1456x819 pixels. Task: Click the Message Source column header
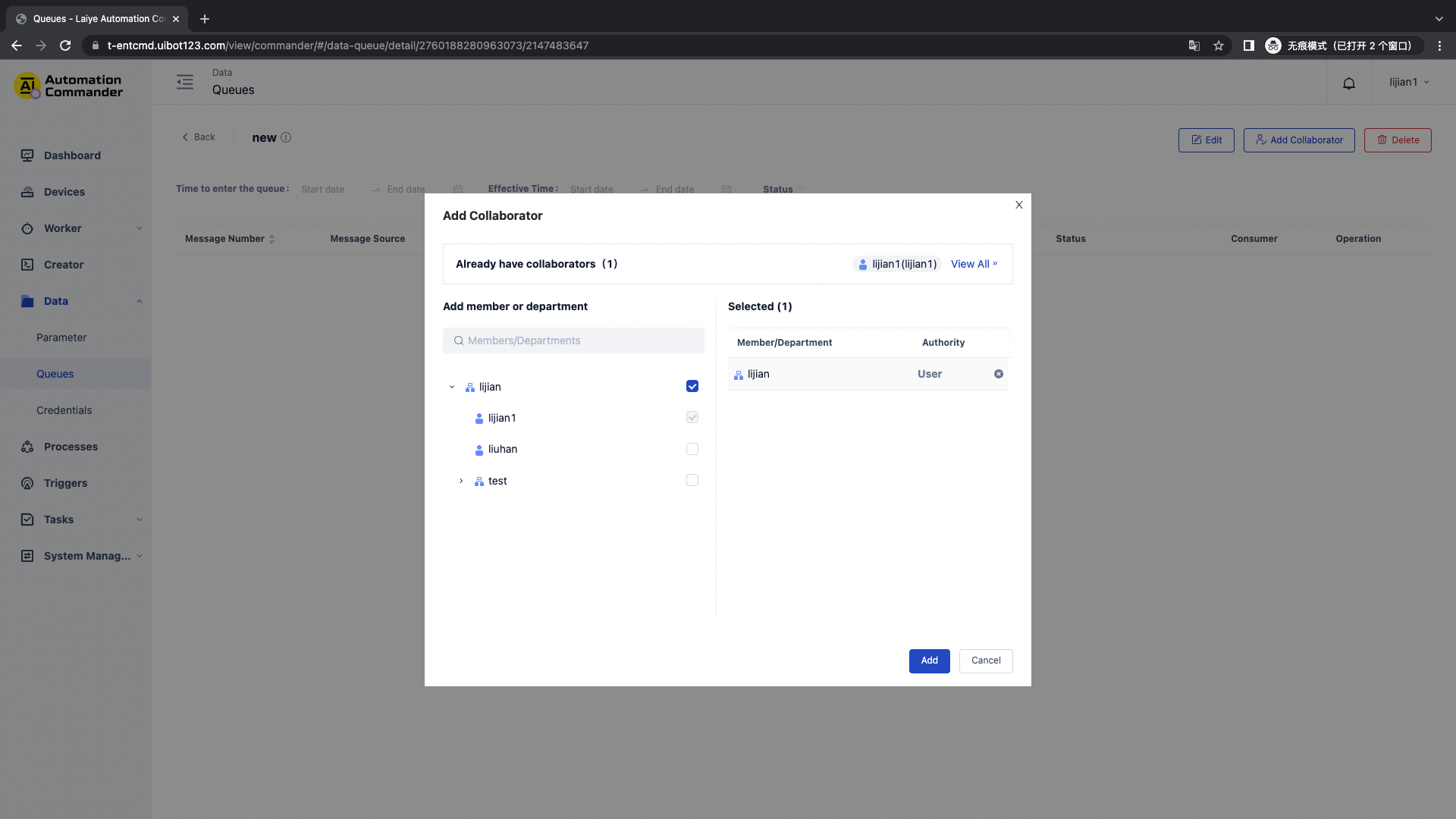(368, 239)
